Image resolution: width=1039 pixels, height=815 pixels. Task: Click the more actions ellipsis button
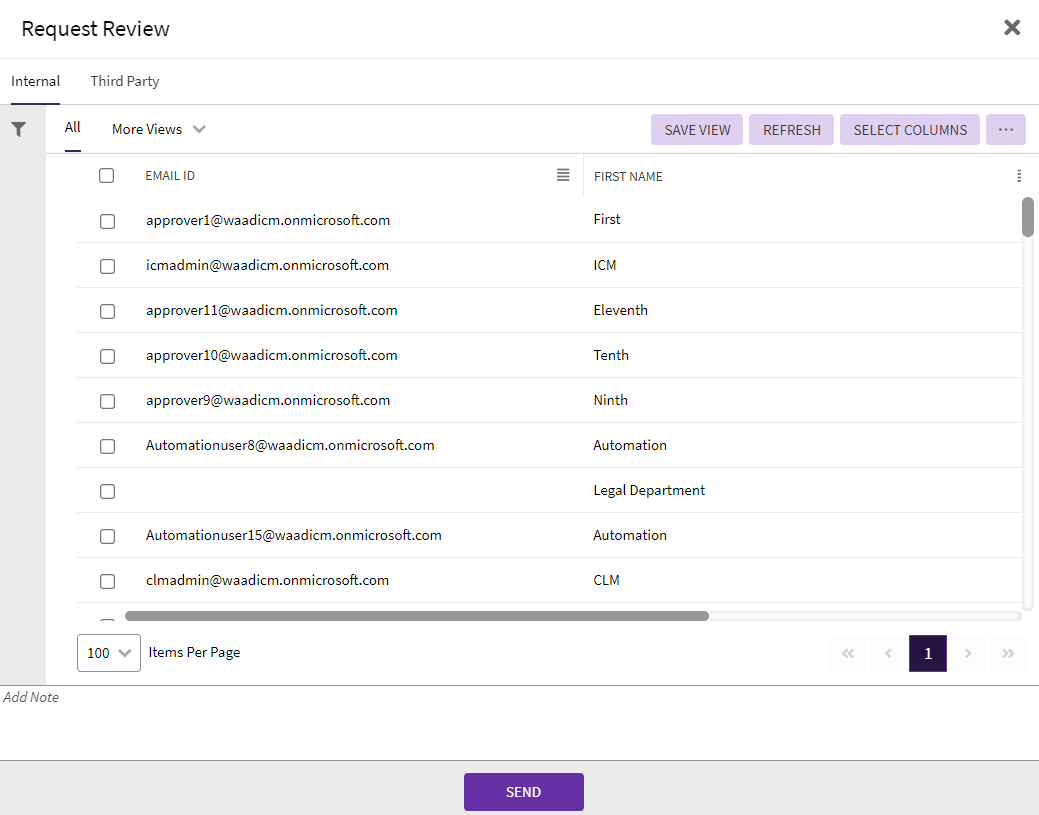click(1005, 130)
